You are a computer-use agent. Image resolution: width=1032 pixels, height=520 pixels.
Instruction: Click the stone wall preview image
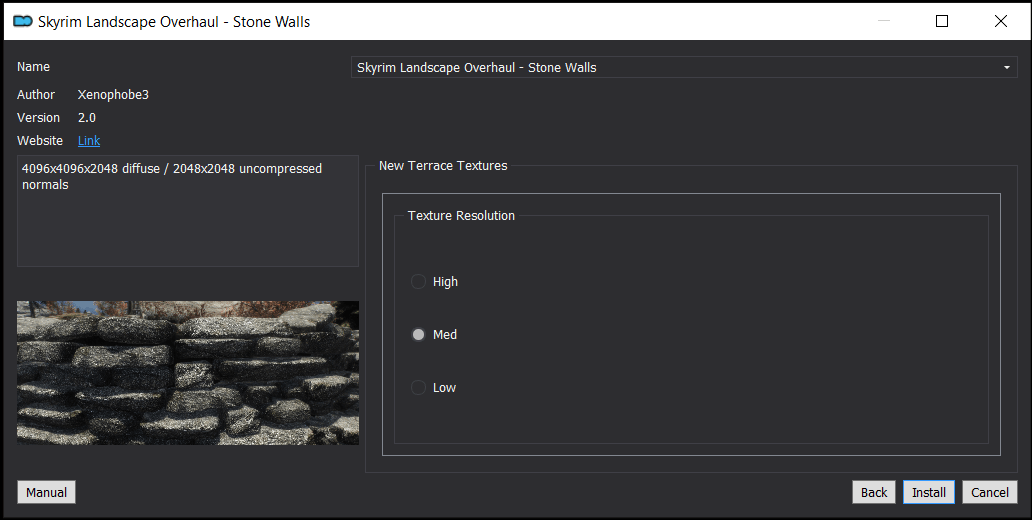[188, 373]
